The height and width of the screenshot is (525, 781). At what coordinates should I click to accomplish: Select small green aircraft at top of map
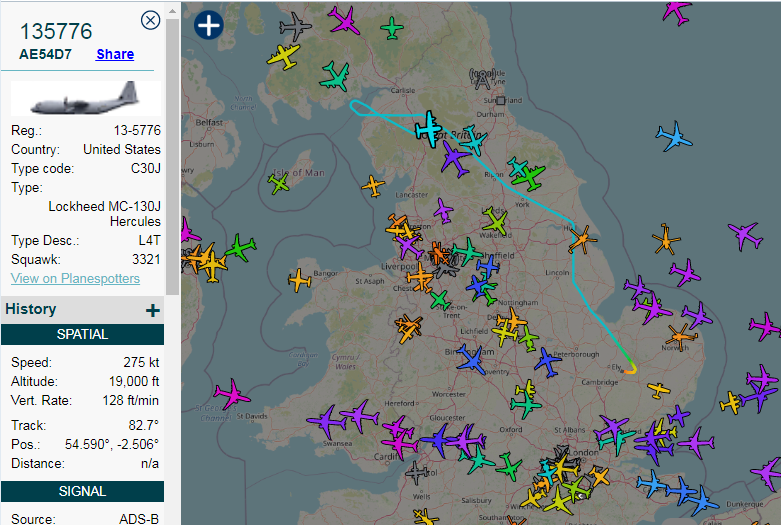tap(392, 28)
